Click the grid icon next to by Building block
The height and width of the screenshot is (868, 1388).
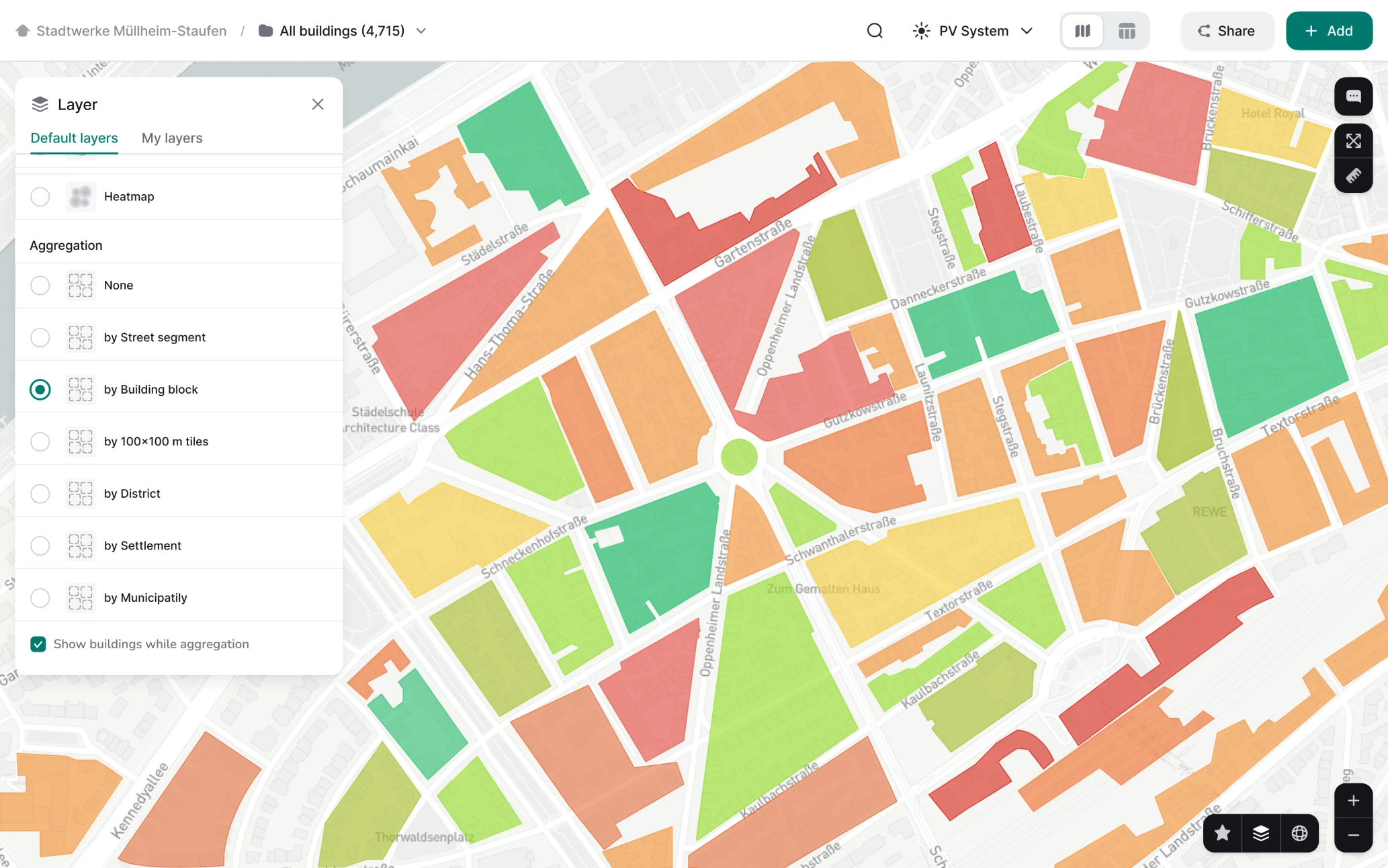tap(81, 390)
